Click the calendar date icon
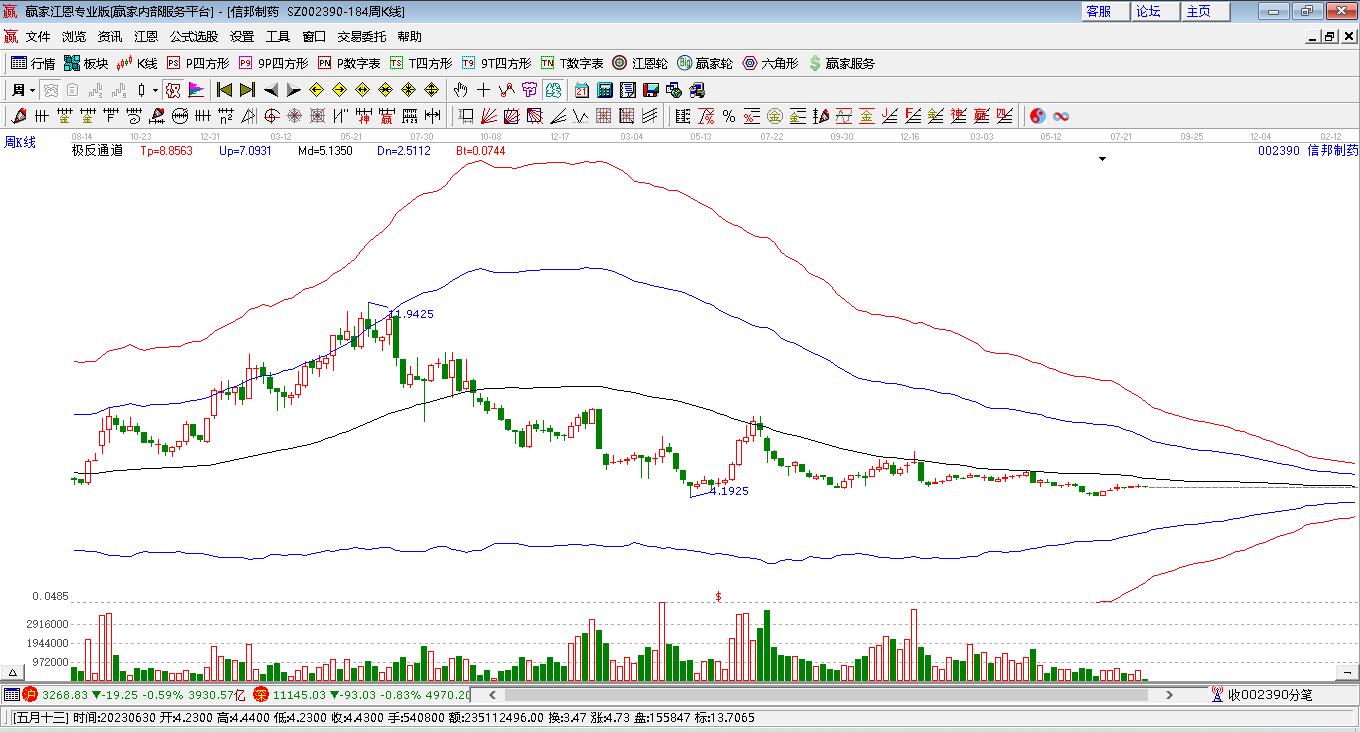 tap(581, 90)
